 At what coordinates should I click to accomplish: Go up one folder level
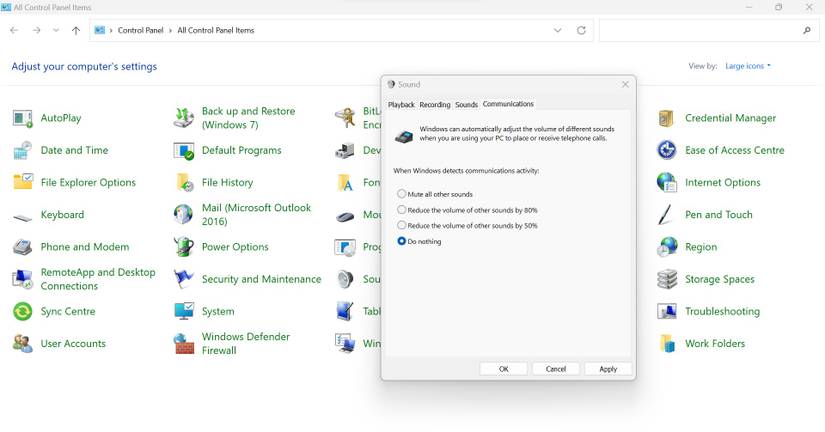pyautogui.click(x=76, y=31)
